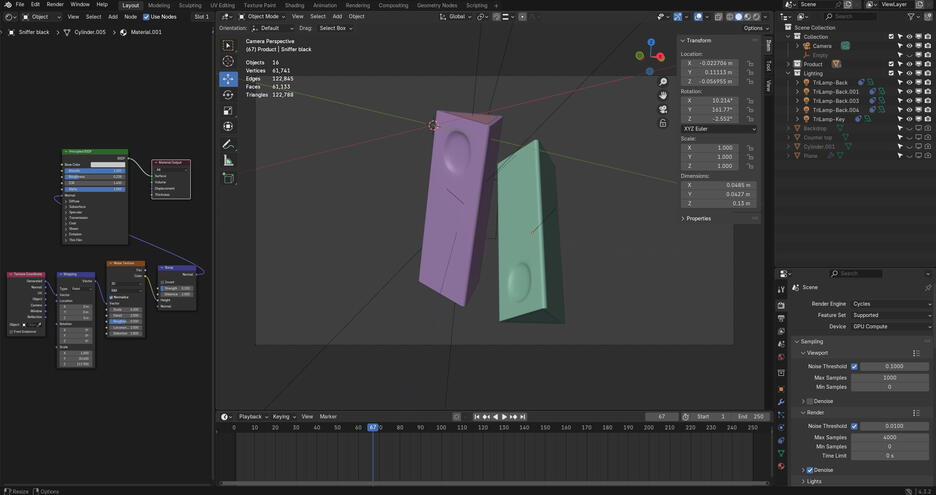
Task: Select the Move tool in viewport toolbar
Action: 228,78
